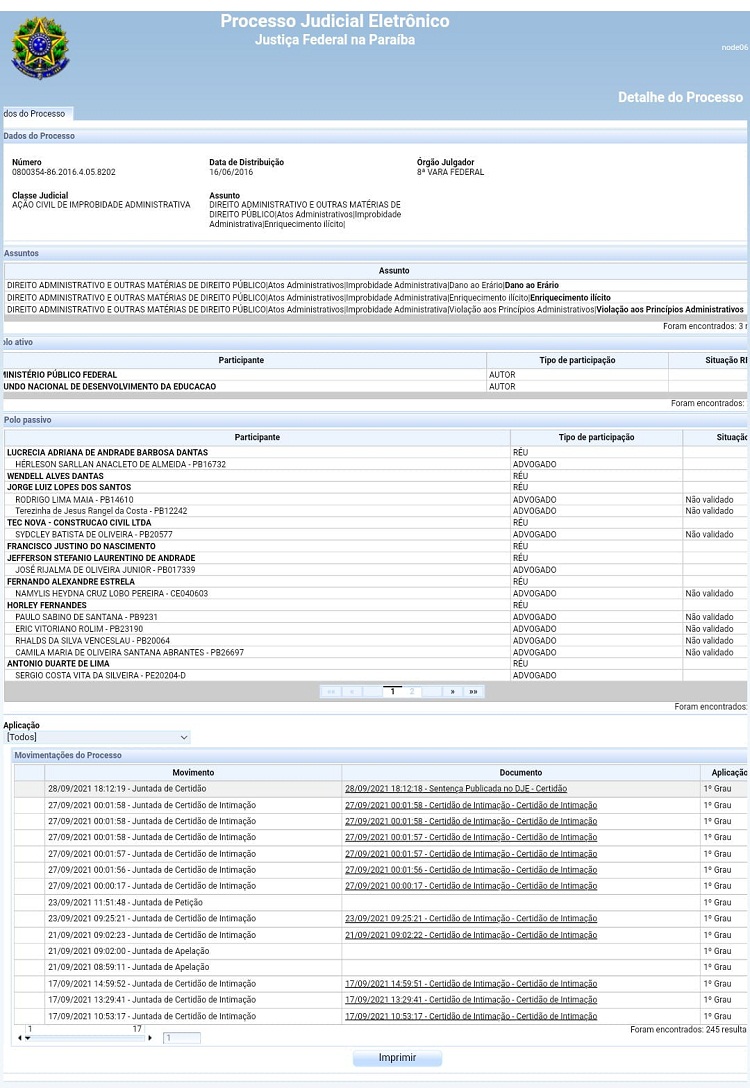Screen dimensions: 750x1088
Task: Open the 21/09/2021 09:02:22 Certidão de Intimação link
Action: pos(470,935)
